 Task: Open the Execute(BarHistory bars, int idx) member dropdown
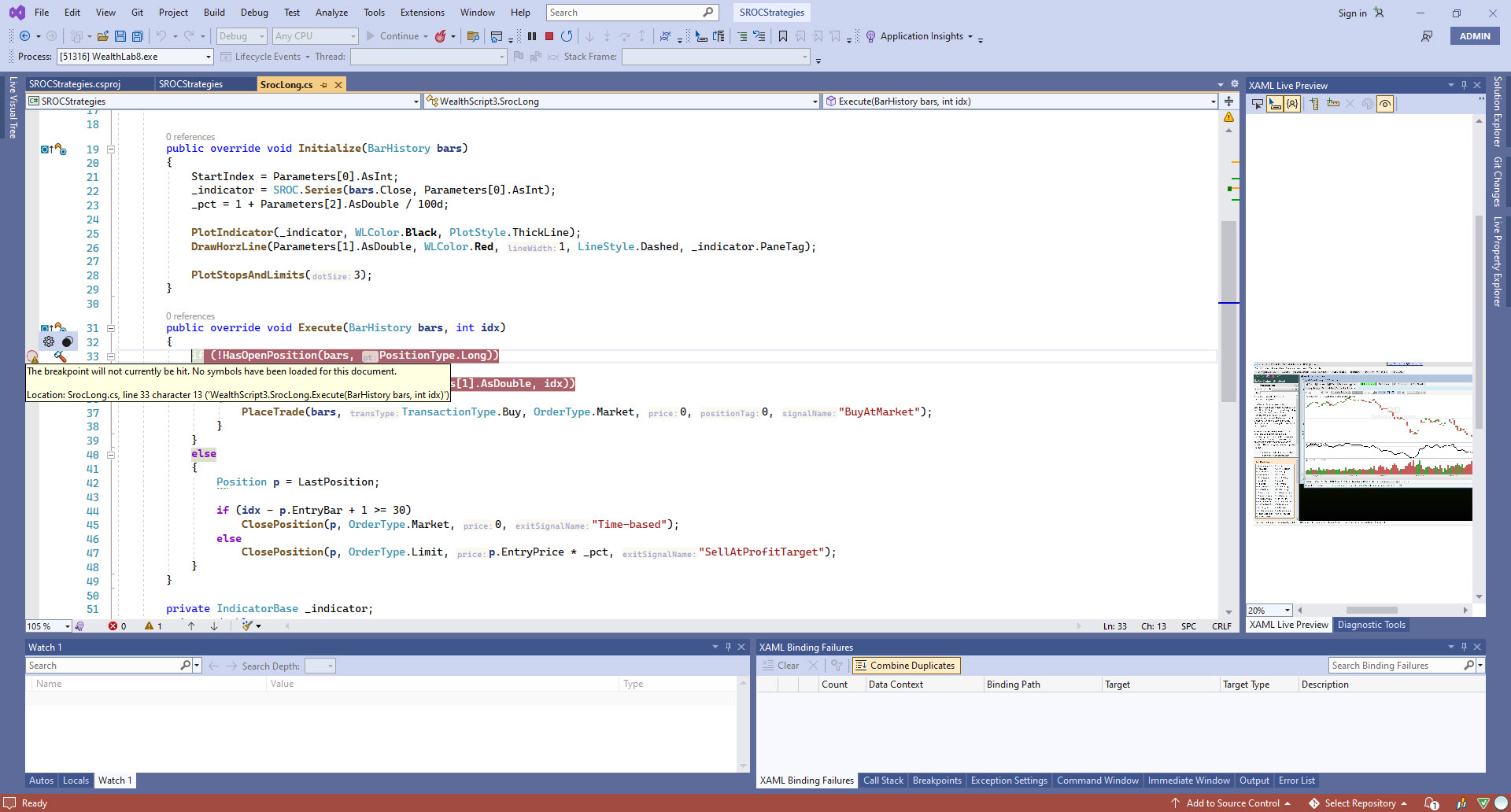coord(1213,101)
